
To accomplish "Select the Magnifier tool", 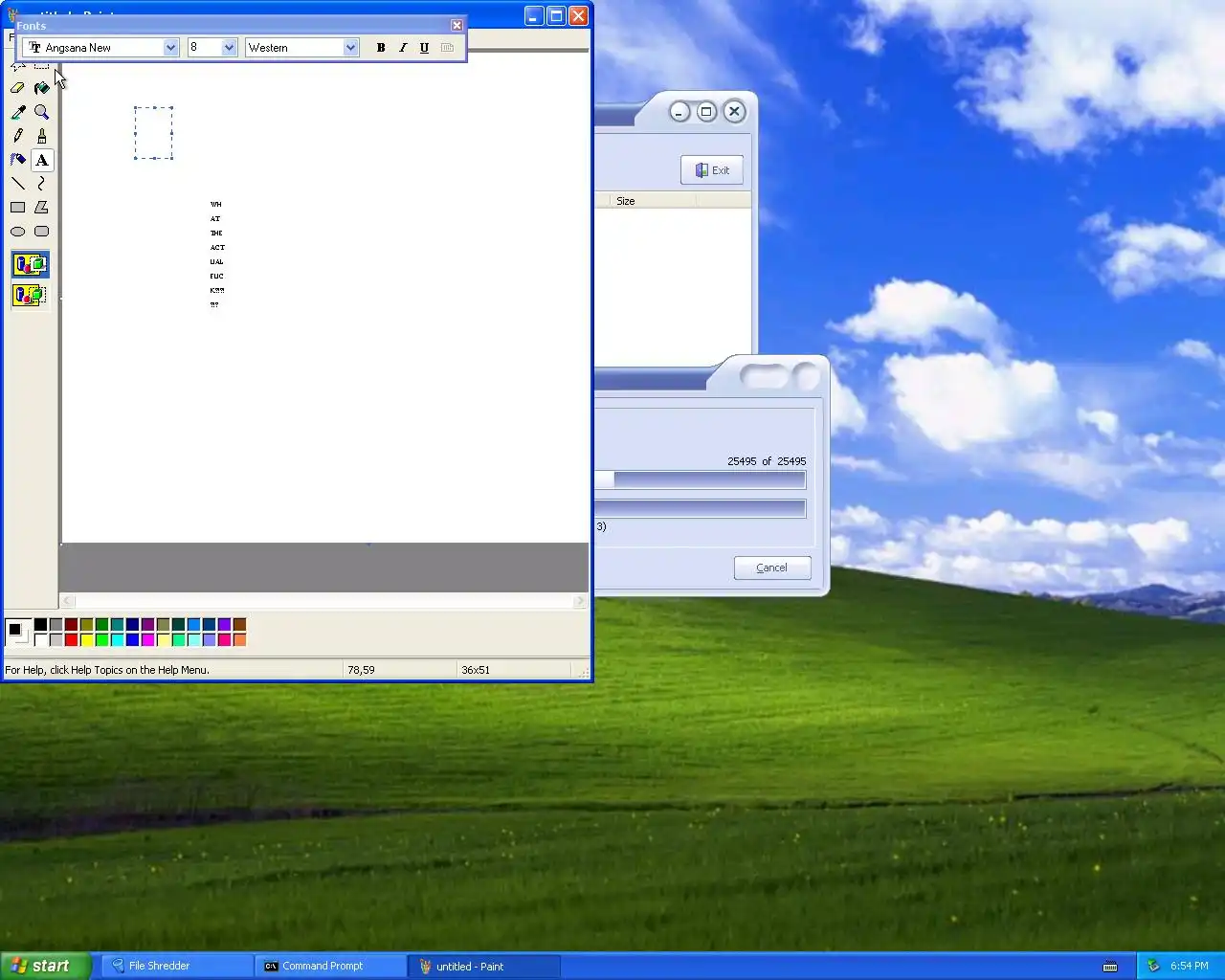I will 41,112.
